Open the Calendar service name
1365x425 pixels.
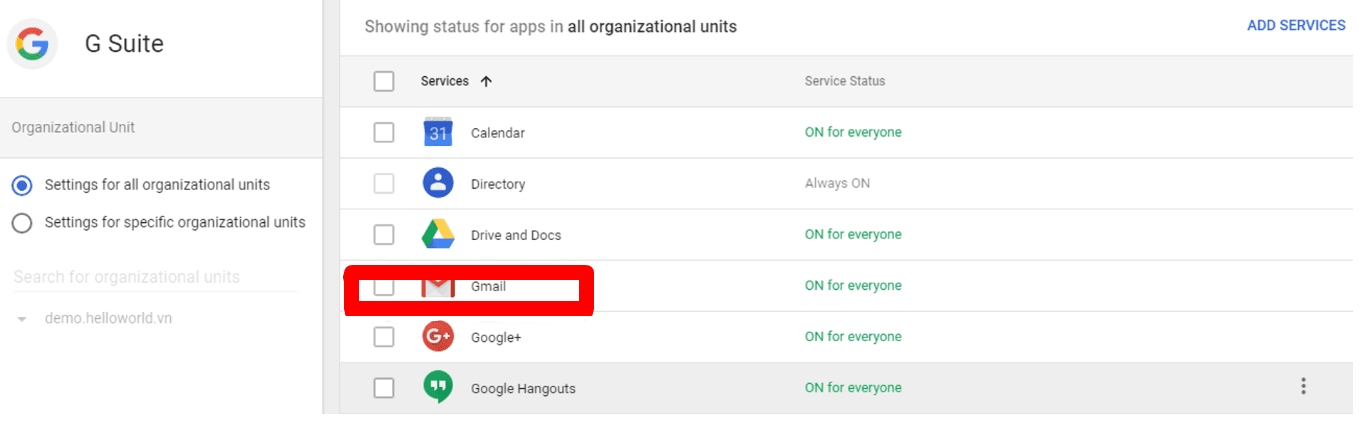(498, 133)
